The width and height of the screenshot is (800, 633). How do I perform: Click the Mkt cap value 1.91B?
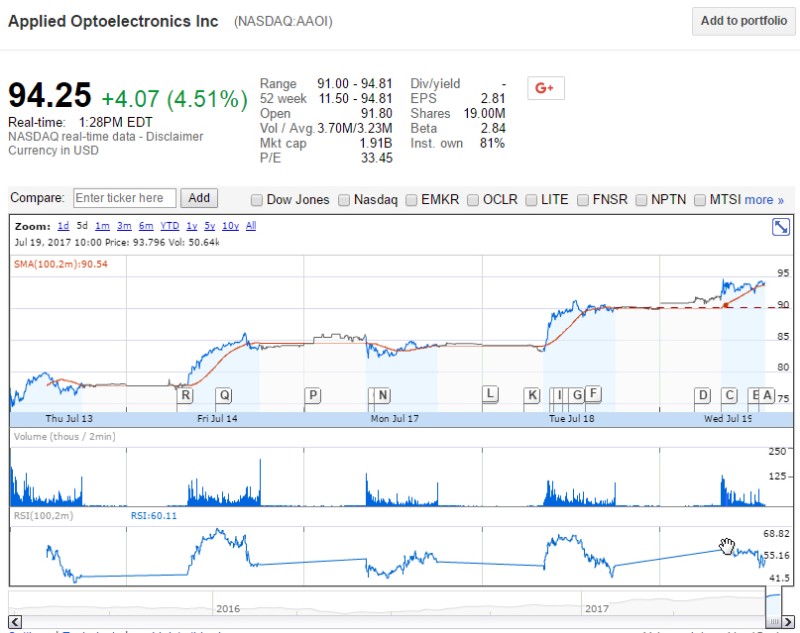click(x=376, y=143)
